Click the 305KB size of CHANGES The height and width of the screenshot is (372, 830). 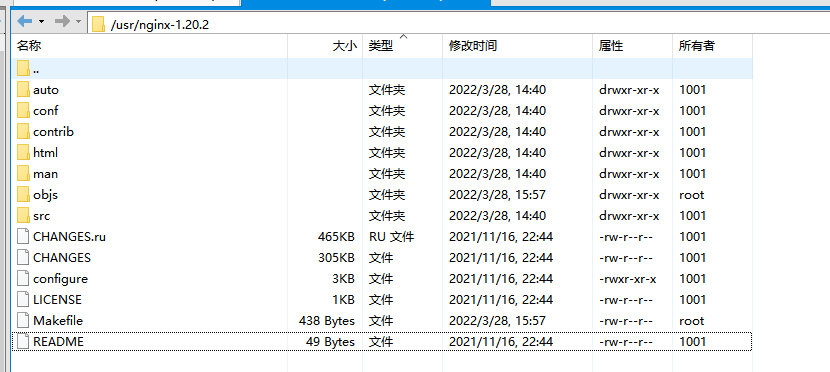336,258
